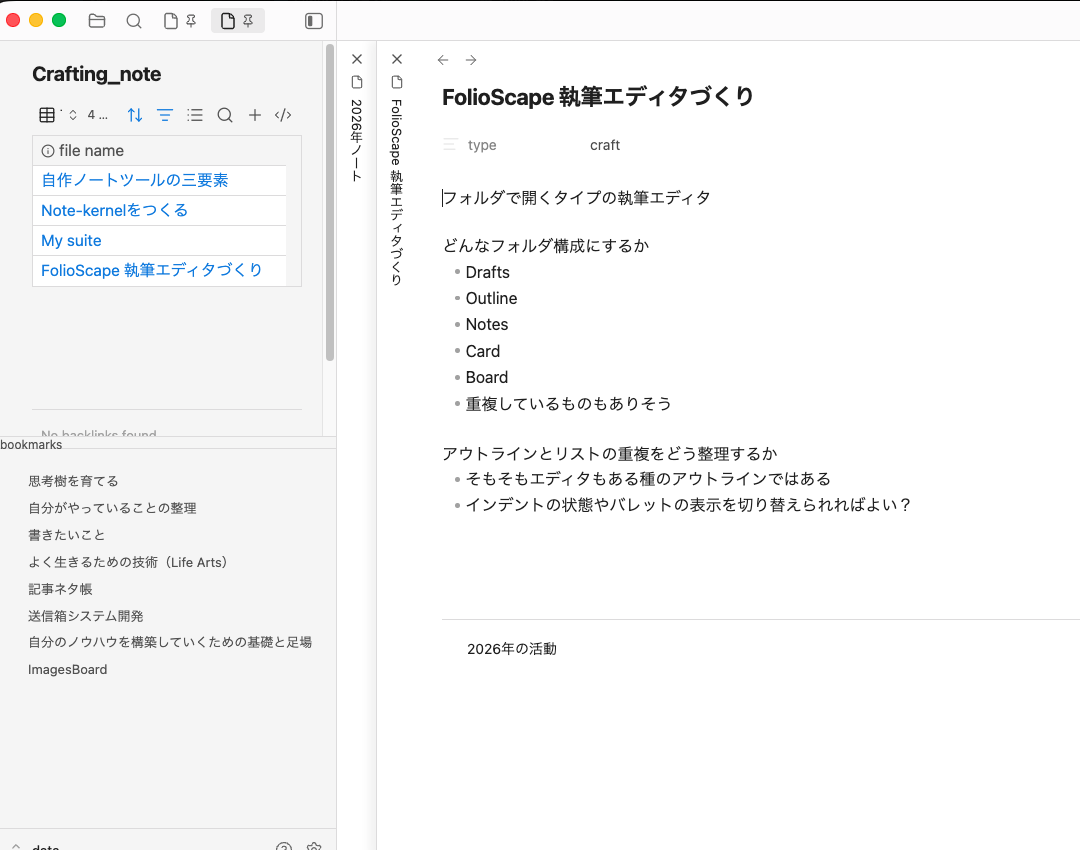This screenshot has width=1080, height=850.
Task: Click the property type icon beside 'type'
Action: click(x=450, y=145)
